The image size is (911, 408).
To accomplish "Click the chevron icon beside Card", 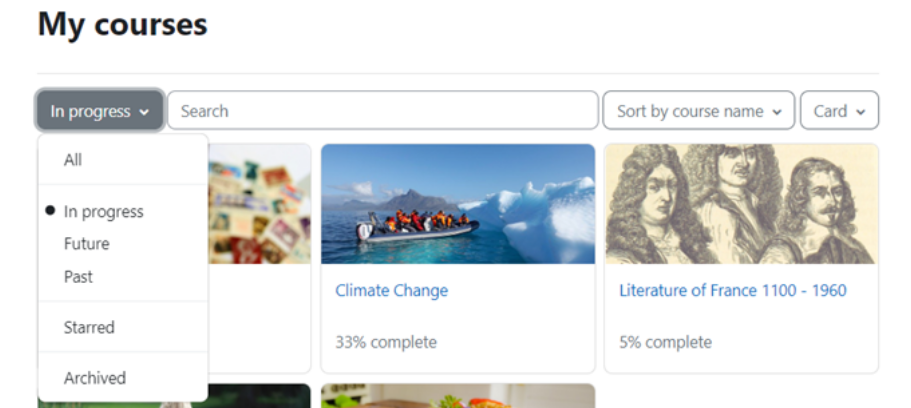I will coord(861,112).
